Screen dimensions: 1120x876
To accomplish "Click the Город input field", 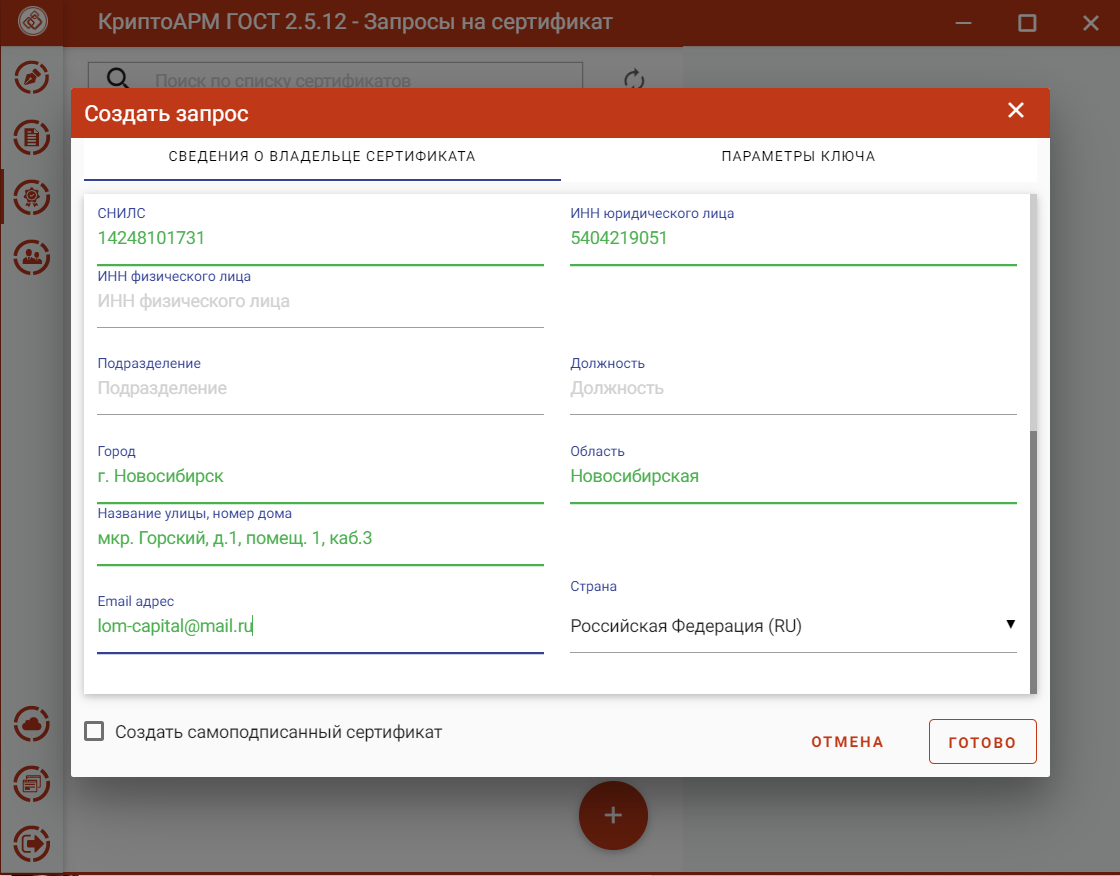I will (x=320, y=477).
